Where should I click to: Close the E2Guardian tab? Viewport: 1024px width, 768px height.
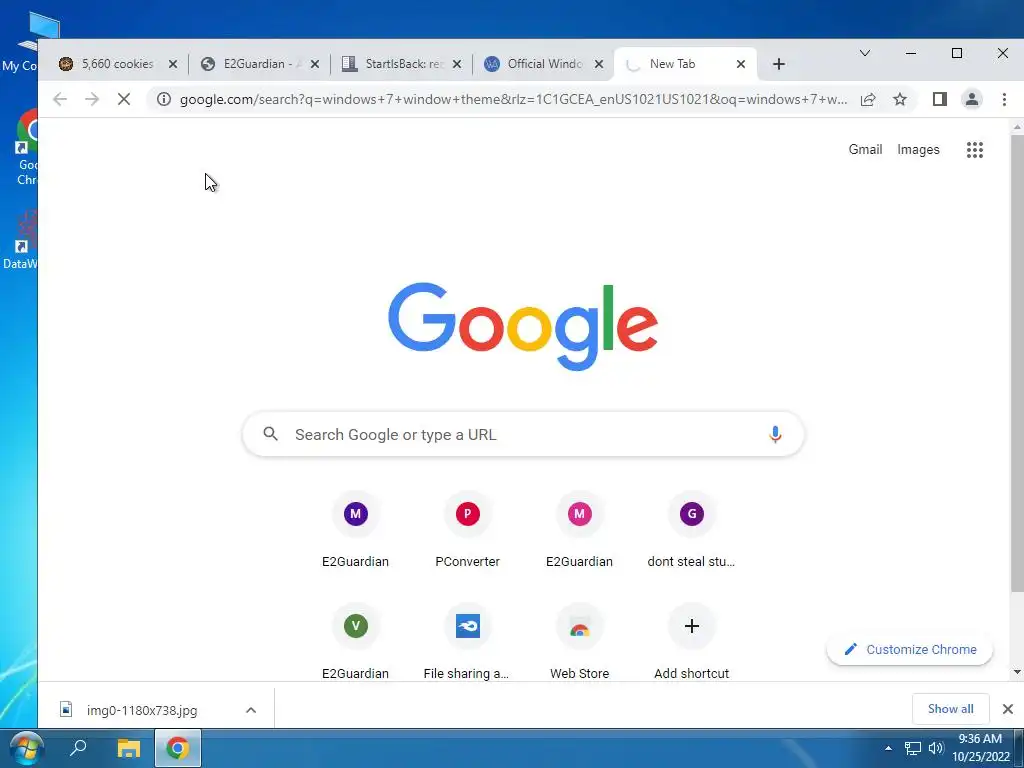click(x=315, y=64)
